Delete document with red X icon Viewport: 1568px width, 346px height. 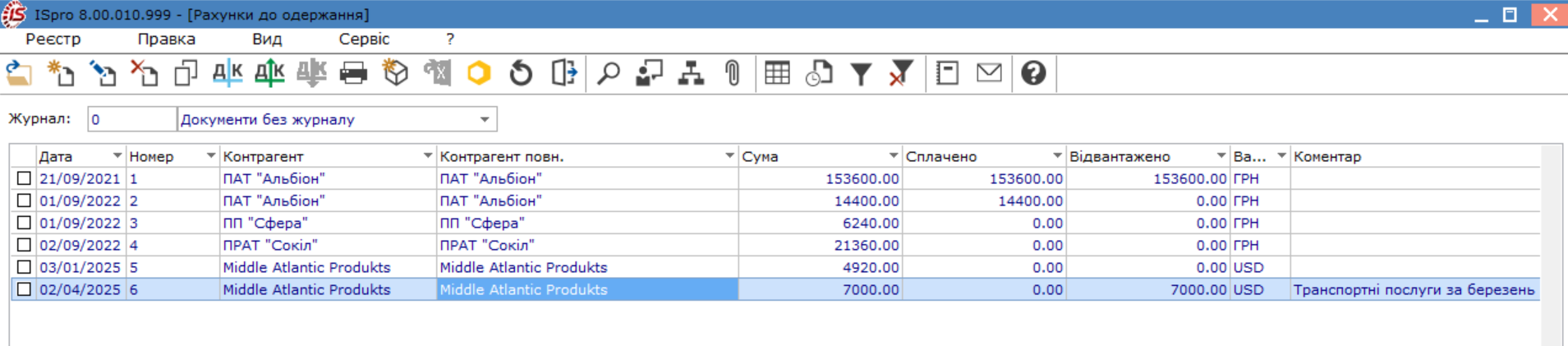145,74
